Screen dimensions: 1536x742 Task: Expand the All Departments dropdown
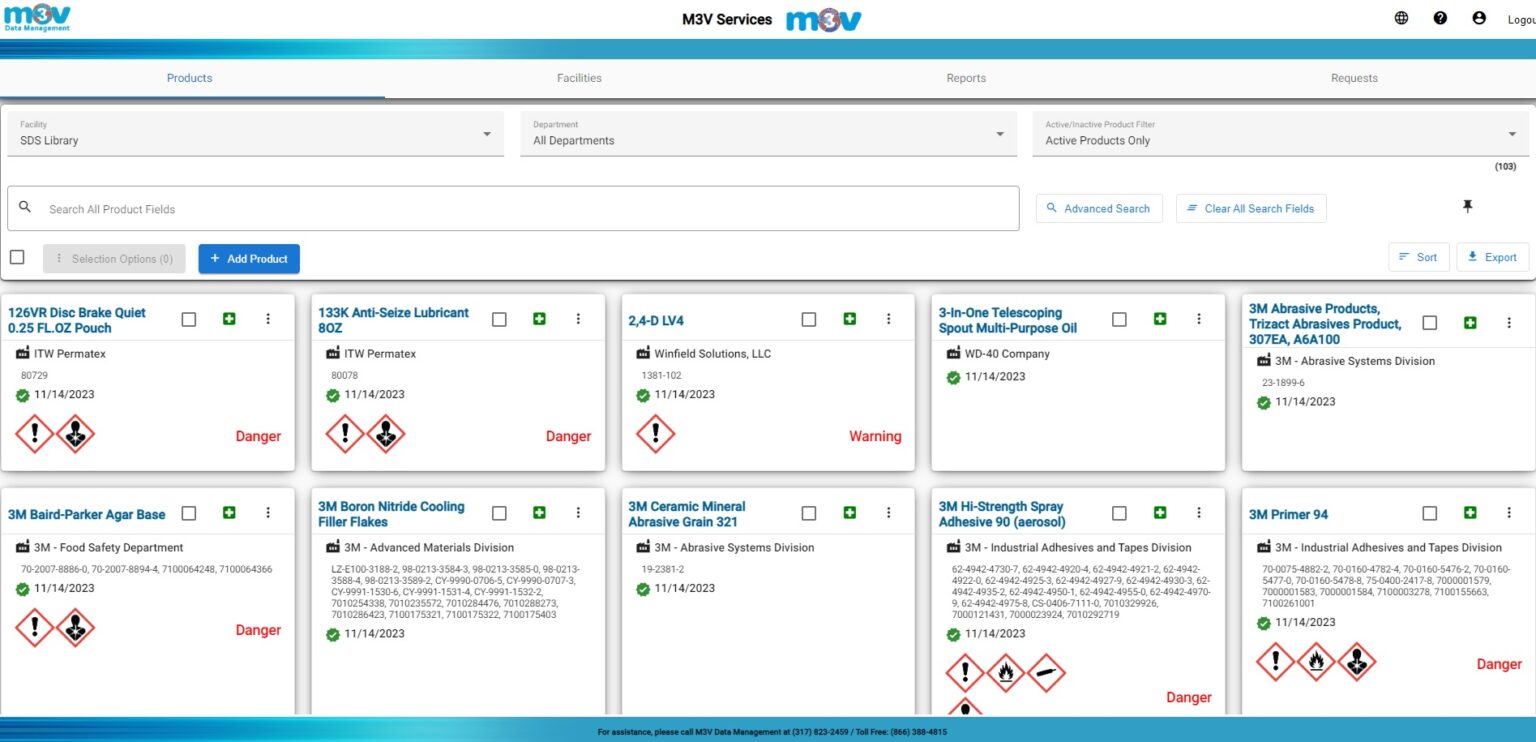tap(766, 133)
